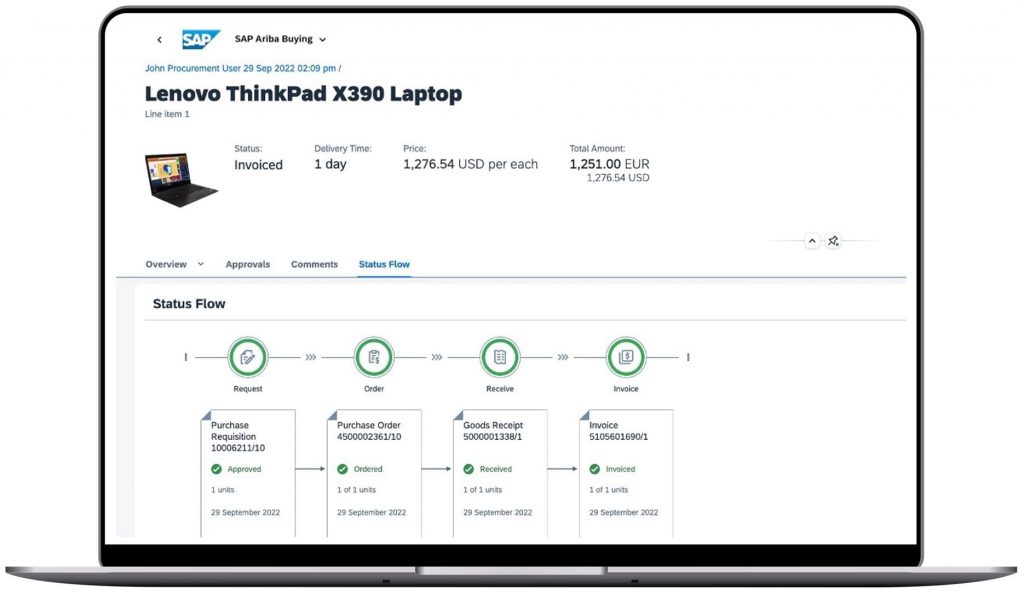Click the back arrow icon
Screen dimensions: 1024x595
point(159,40)
